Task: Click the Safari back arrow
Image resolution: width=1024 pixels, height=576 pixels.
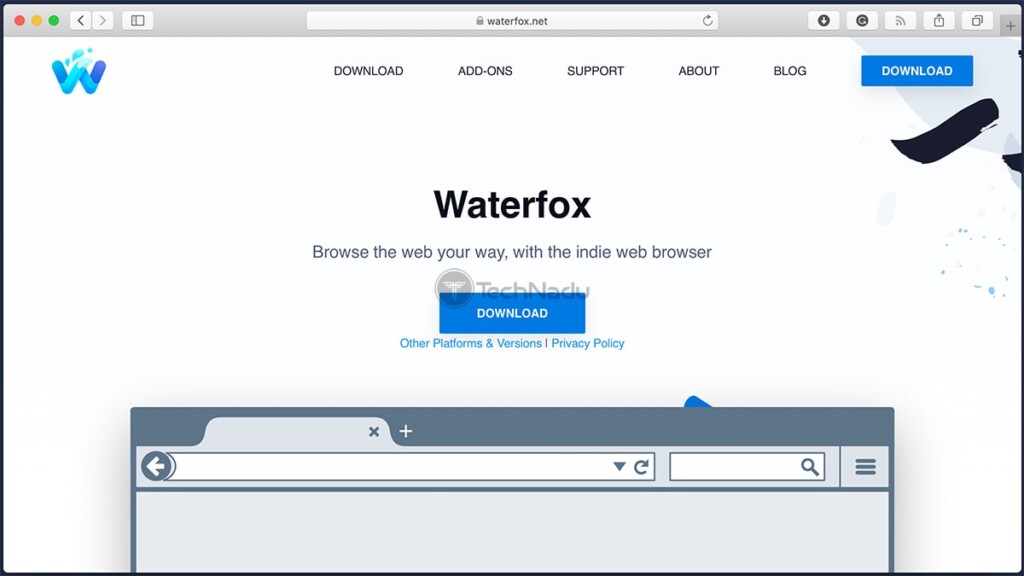Action: click(81, 21)
